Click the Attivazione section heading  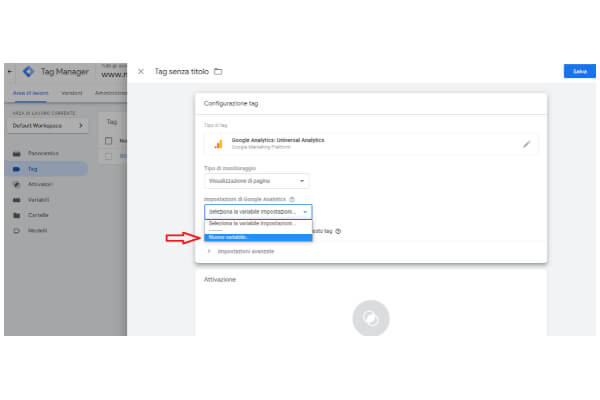click(x=220, y=279)
